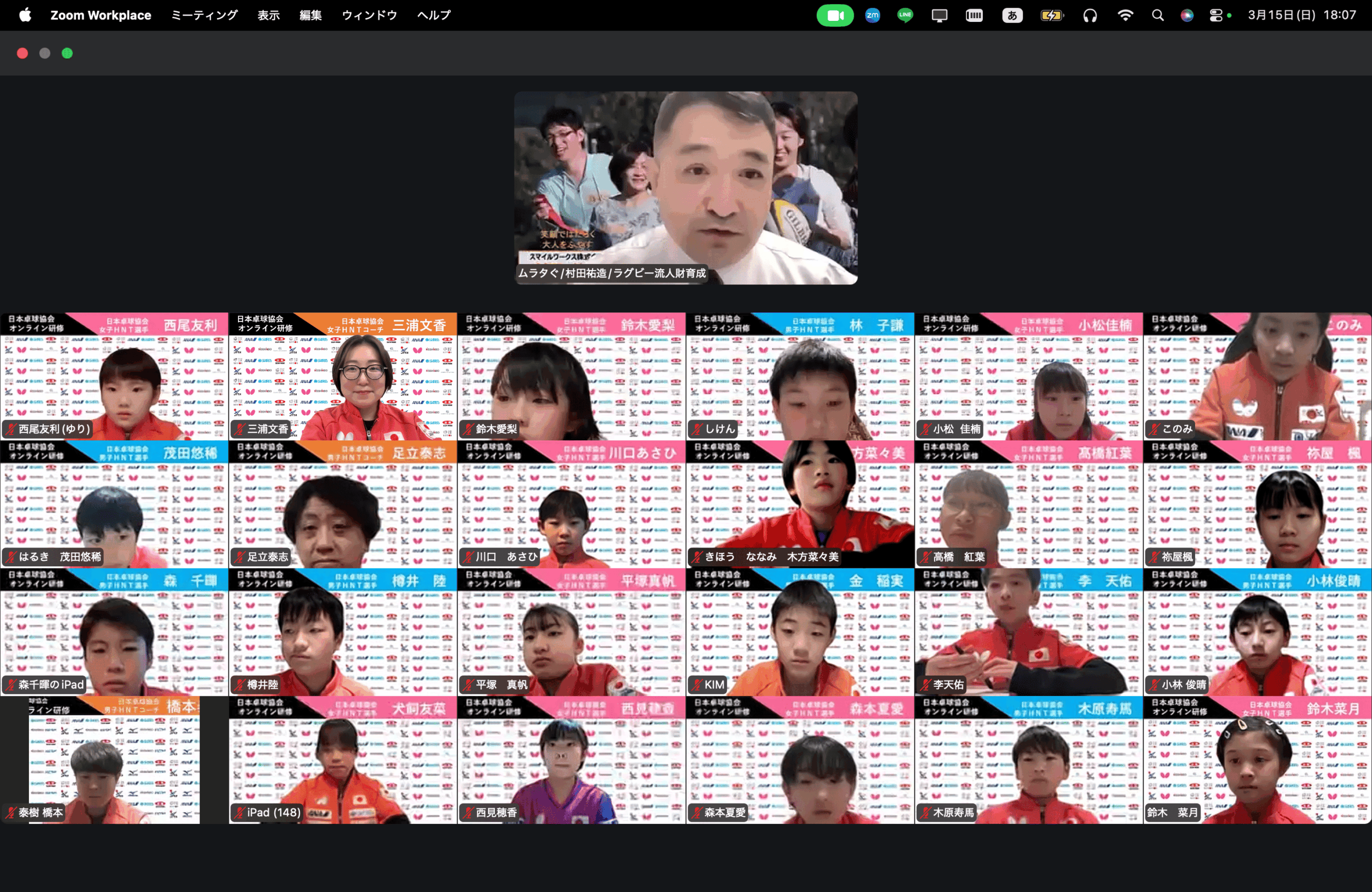The height and width of the screenshot is (892, 1372).
Task: Open the Zoom menu bar extra icon
Action: click(x=872, y=16)
